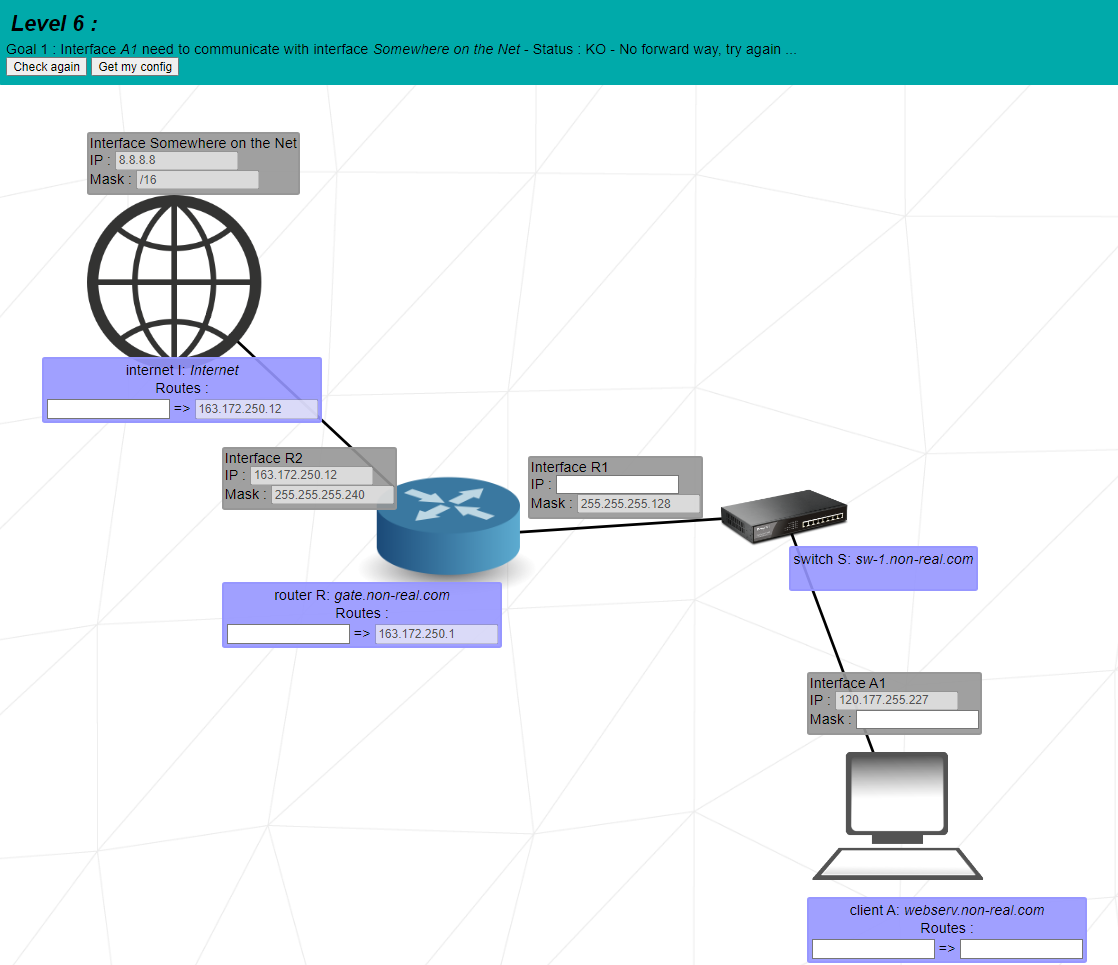
Task: Select the /16 mask field
Action: [x=198, y=180]
